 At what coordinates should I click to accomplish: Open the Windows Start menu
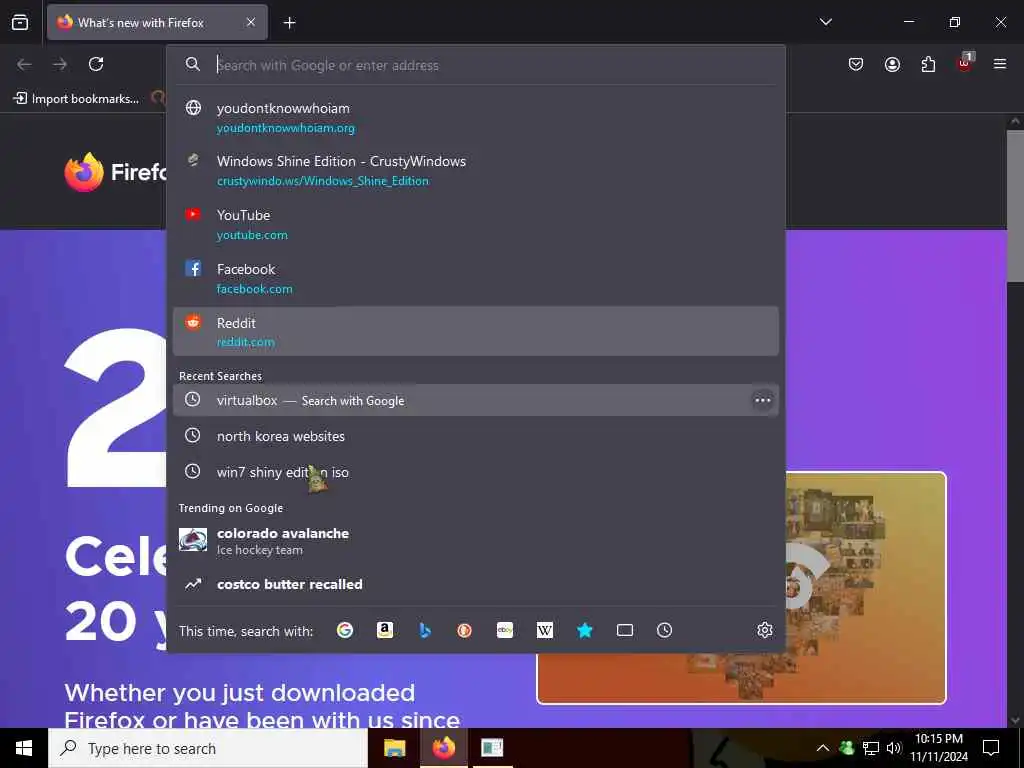pos(24,748)
